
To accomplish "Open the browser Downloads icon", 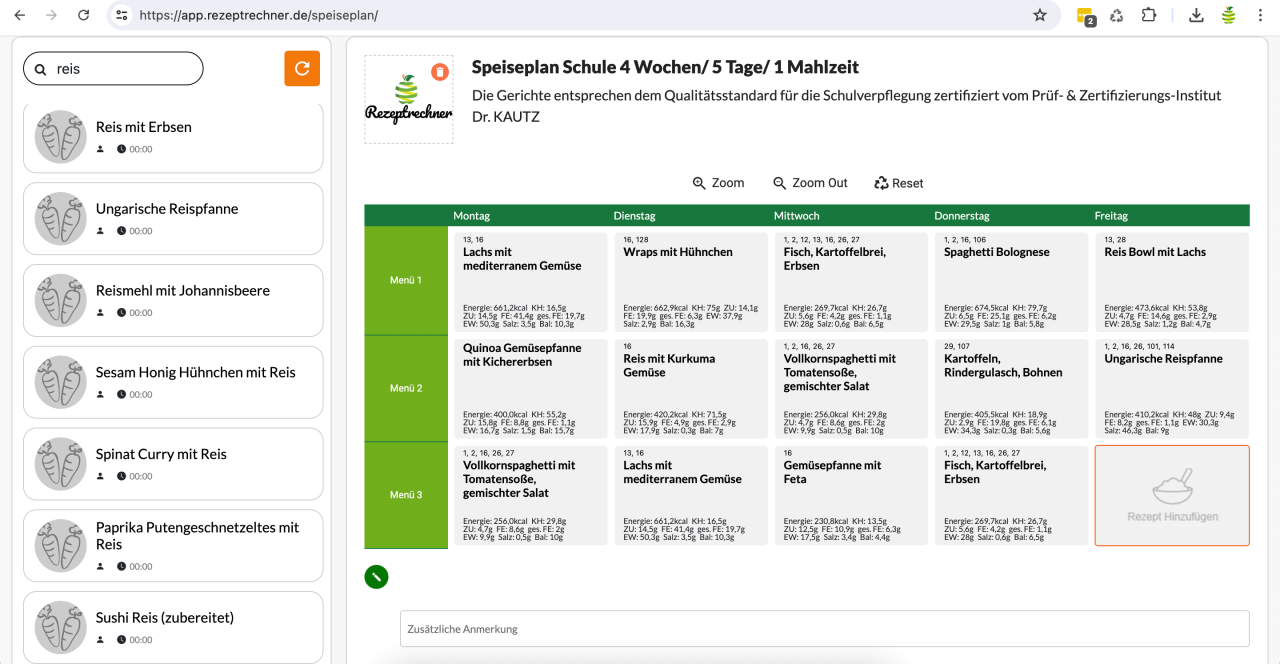I will [x=1195, y=15].
